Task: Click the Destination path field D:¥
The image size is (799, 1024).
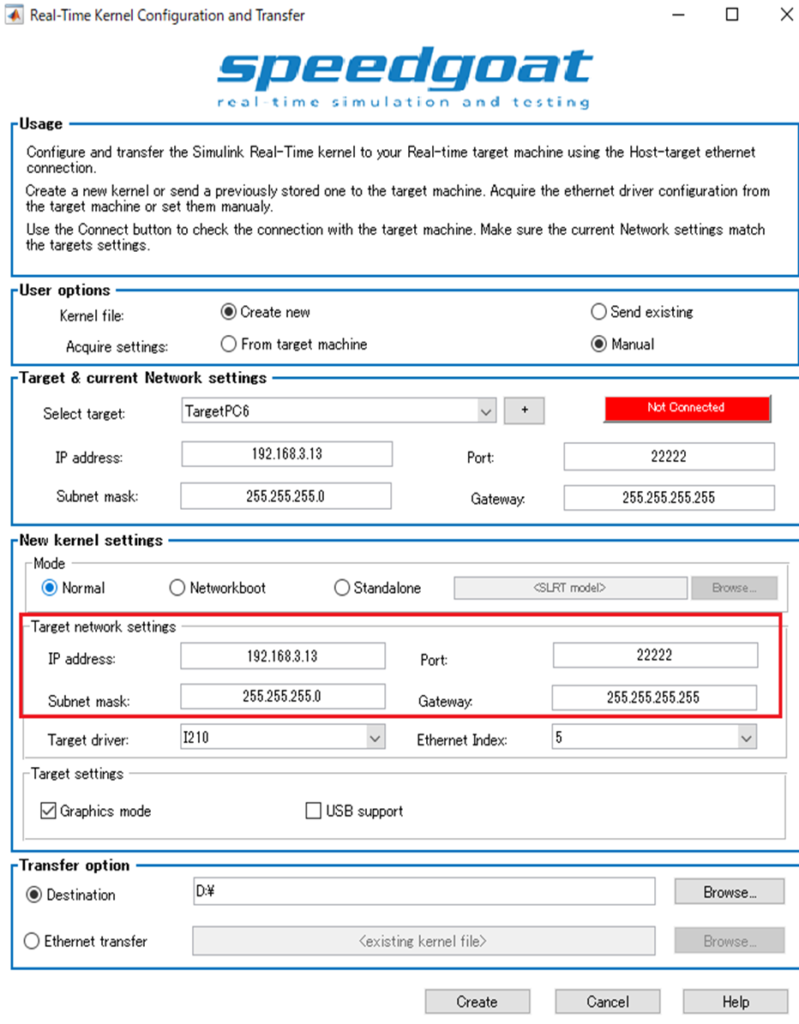Action: coord(424,891)
